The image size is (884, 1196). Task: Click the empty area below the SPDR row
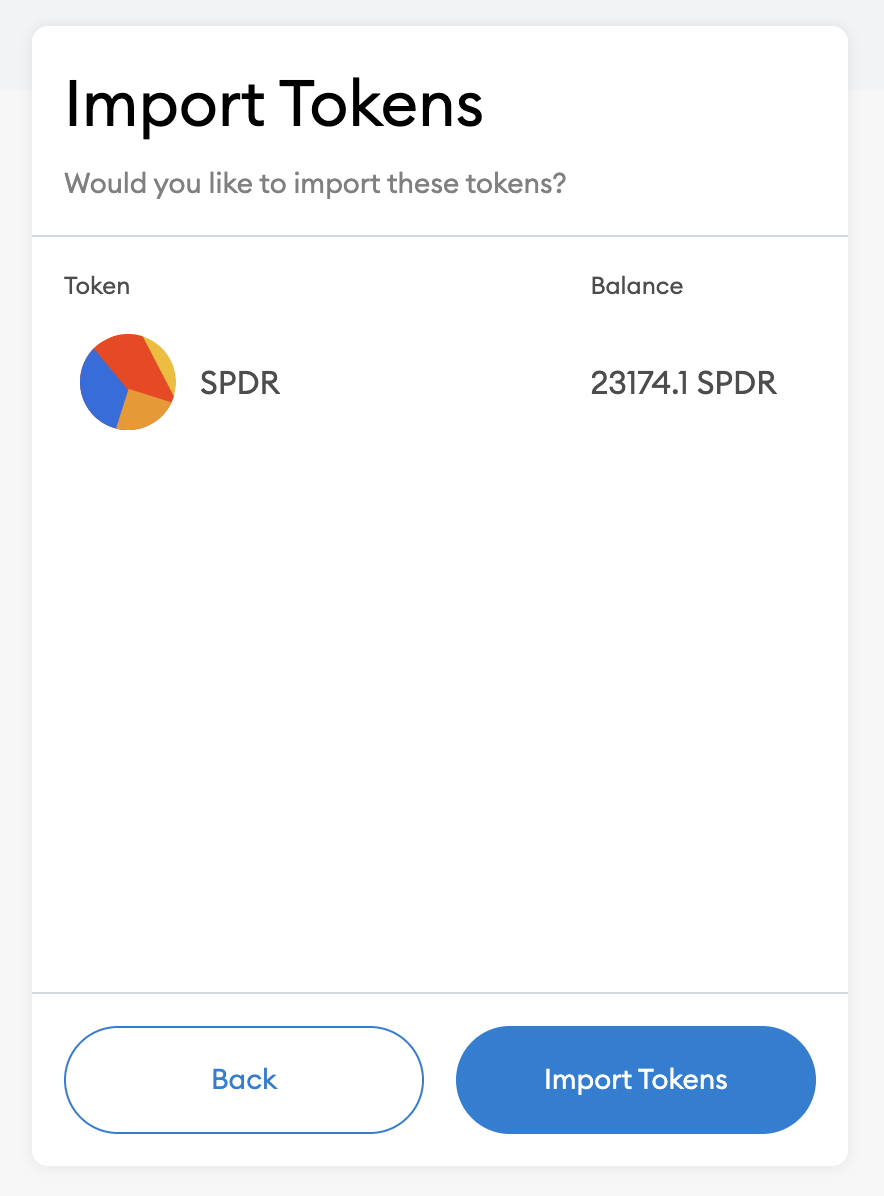(x=440, y=700)
